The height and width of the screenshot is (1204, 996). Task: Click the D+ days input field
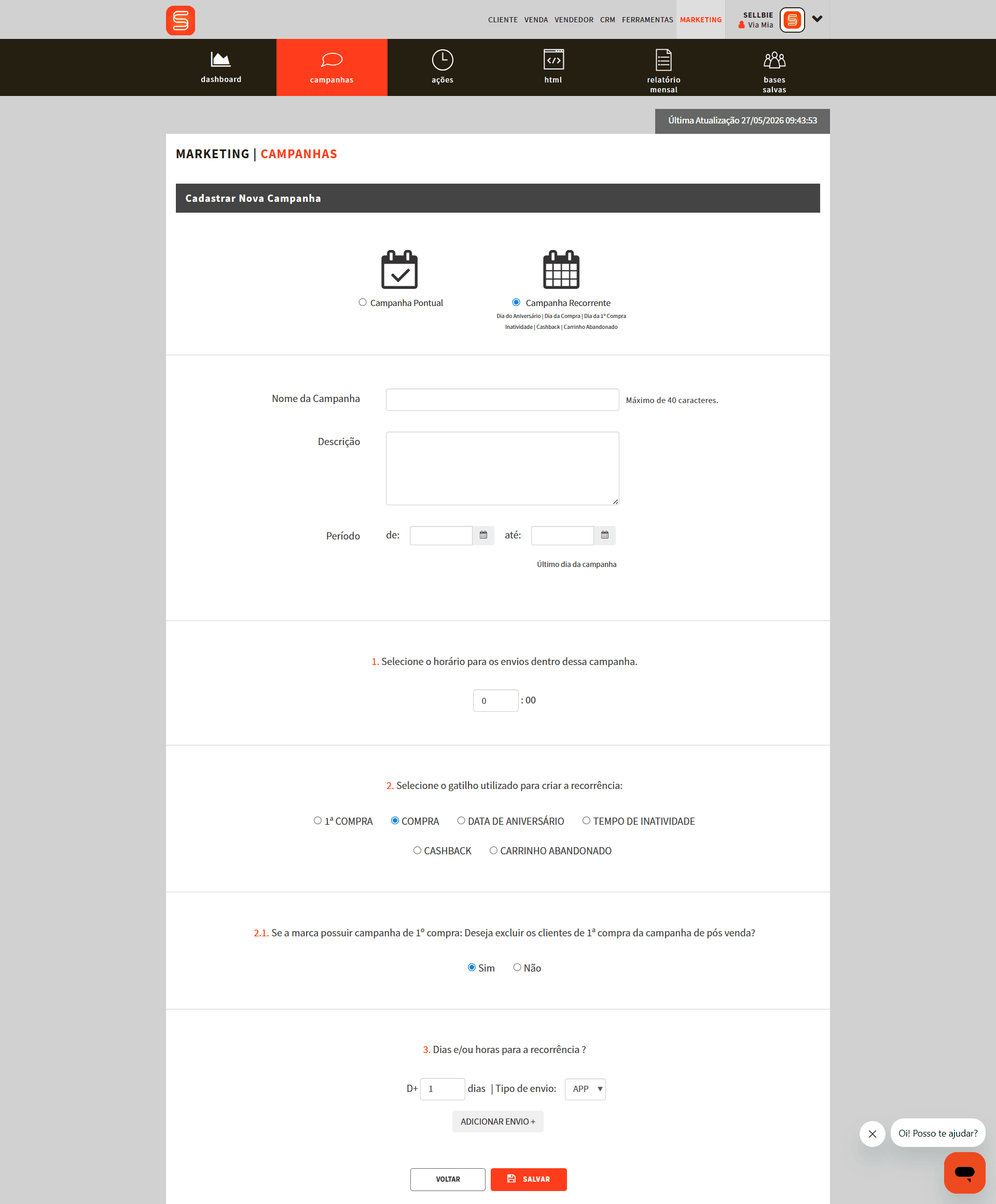click(x=442, y=1089)
